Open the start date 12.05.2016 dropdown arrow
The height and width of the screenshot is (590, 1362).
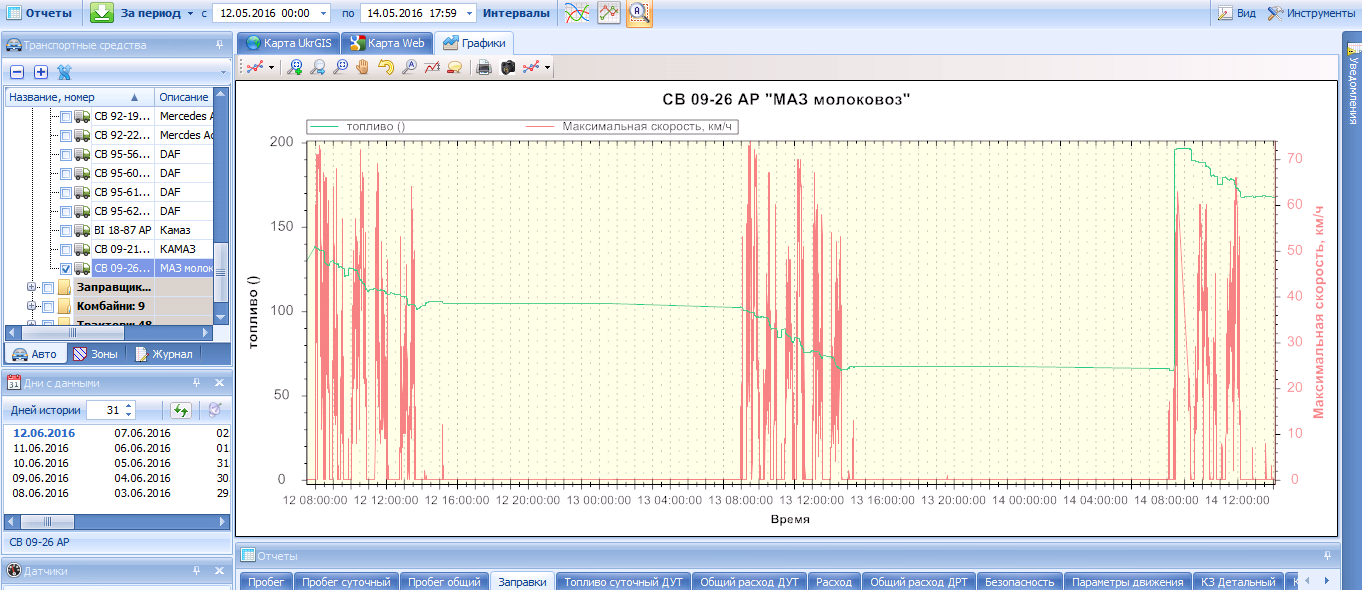[321, 14]
